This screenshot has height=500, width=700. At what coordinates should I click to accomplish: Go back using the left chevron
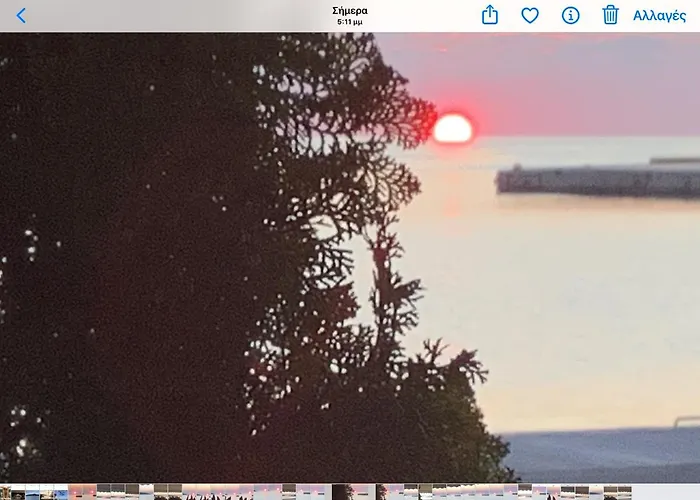point(21,15)
